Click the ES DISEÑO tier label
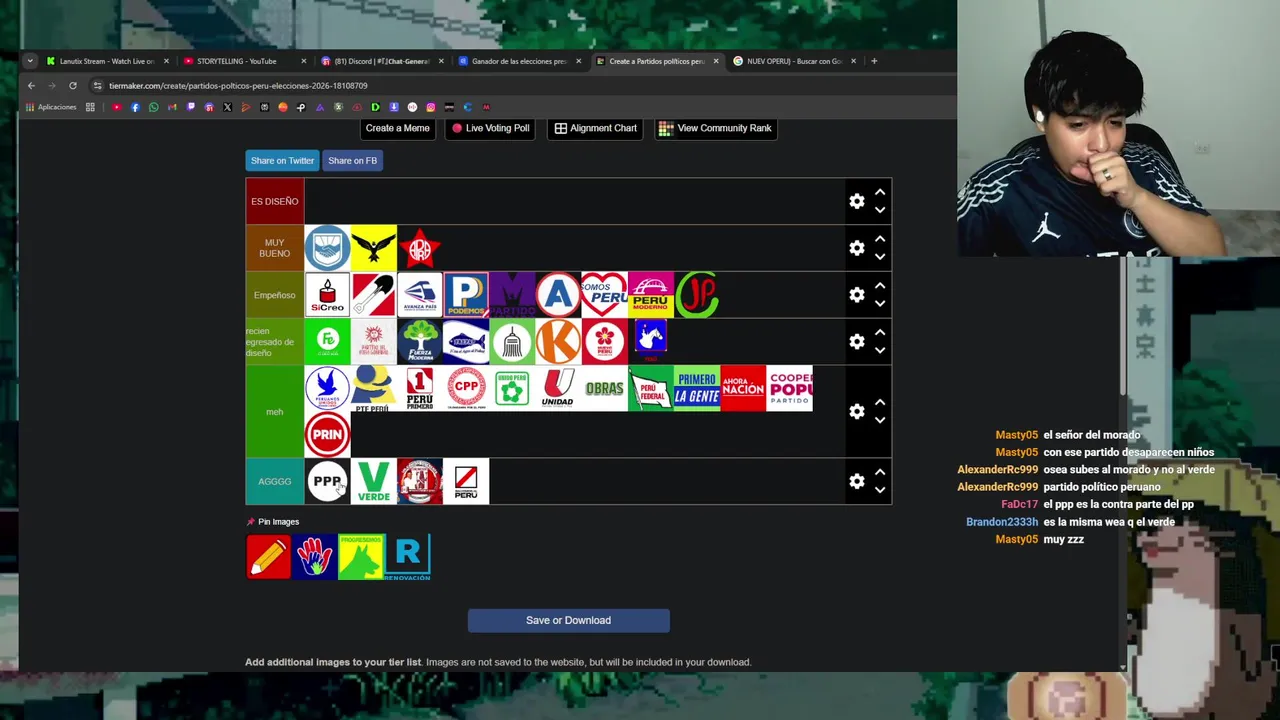This screenshot has width=1280, height=720. click(x=275, y=201)
